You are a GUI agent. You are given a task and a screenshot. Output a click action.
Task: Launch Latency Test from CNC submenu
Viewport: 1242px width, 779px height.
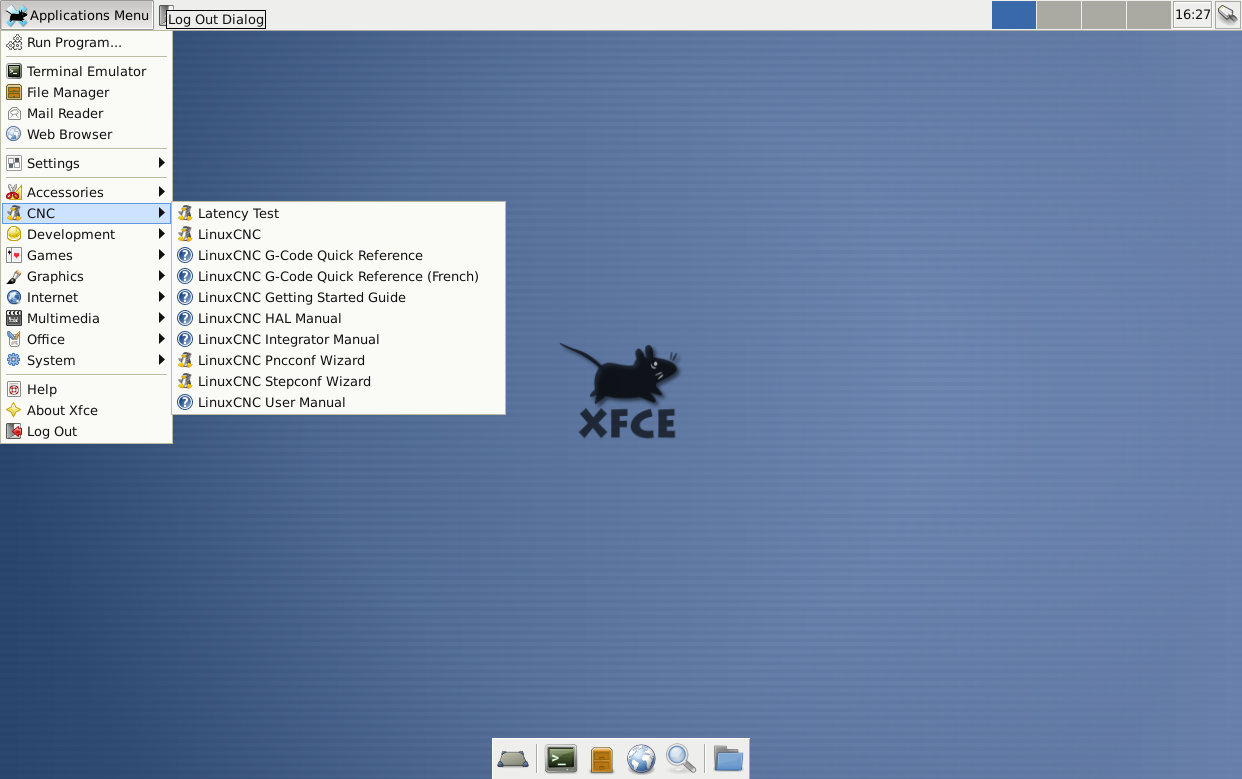click(x=339, y=213)
